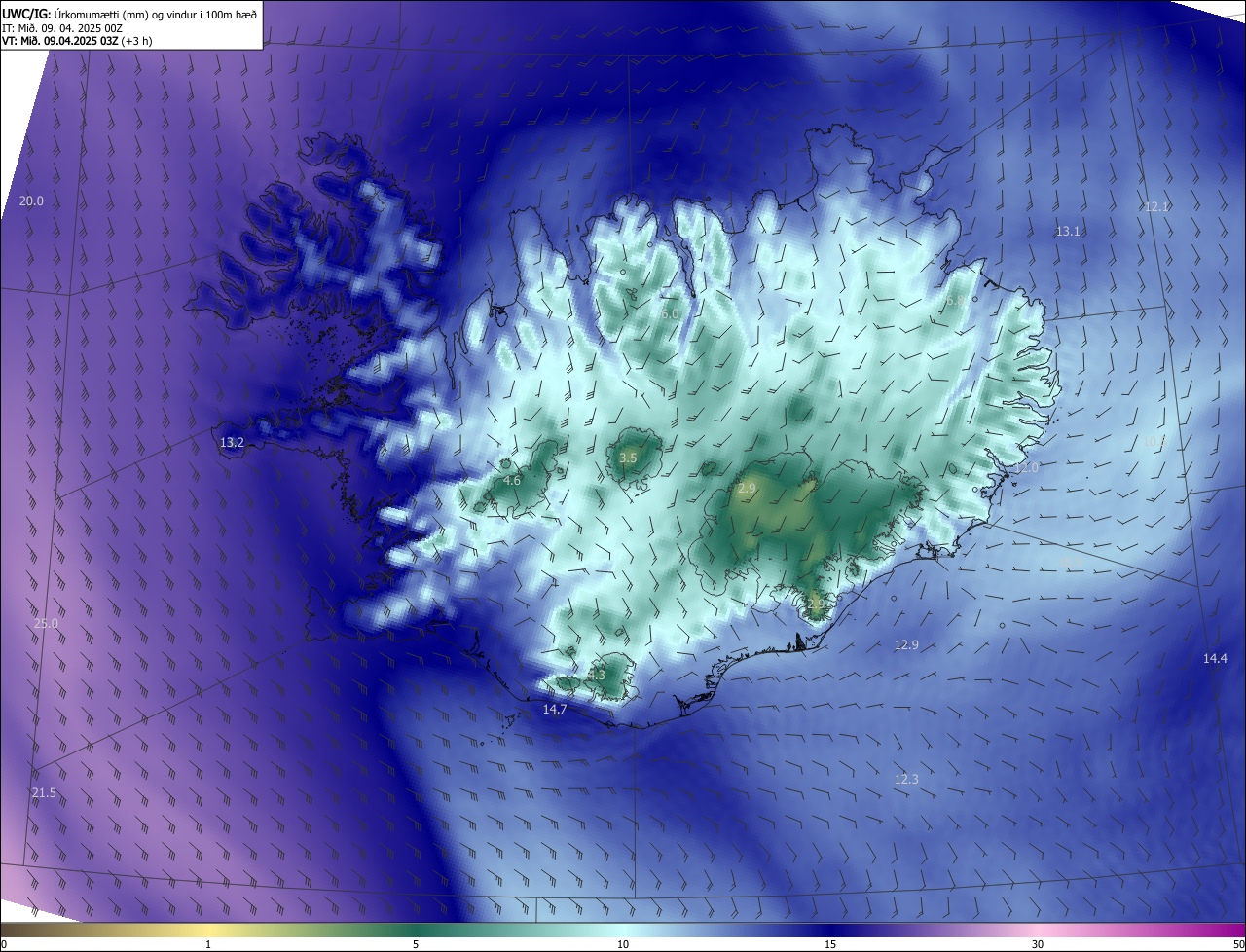This screenshot has width=1246, height=952.
Task: Click the color scale tick labeled 30
Action: 1038,944
